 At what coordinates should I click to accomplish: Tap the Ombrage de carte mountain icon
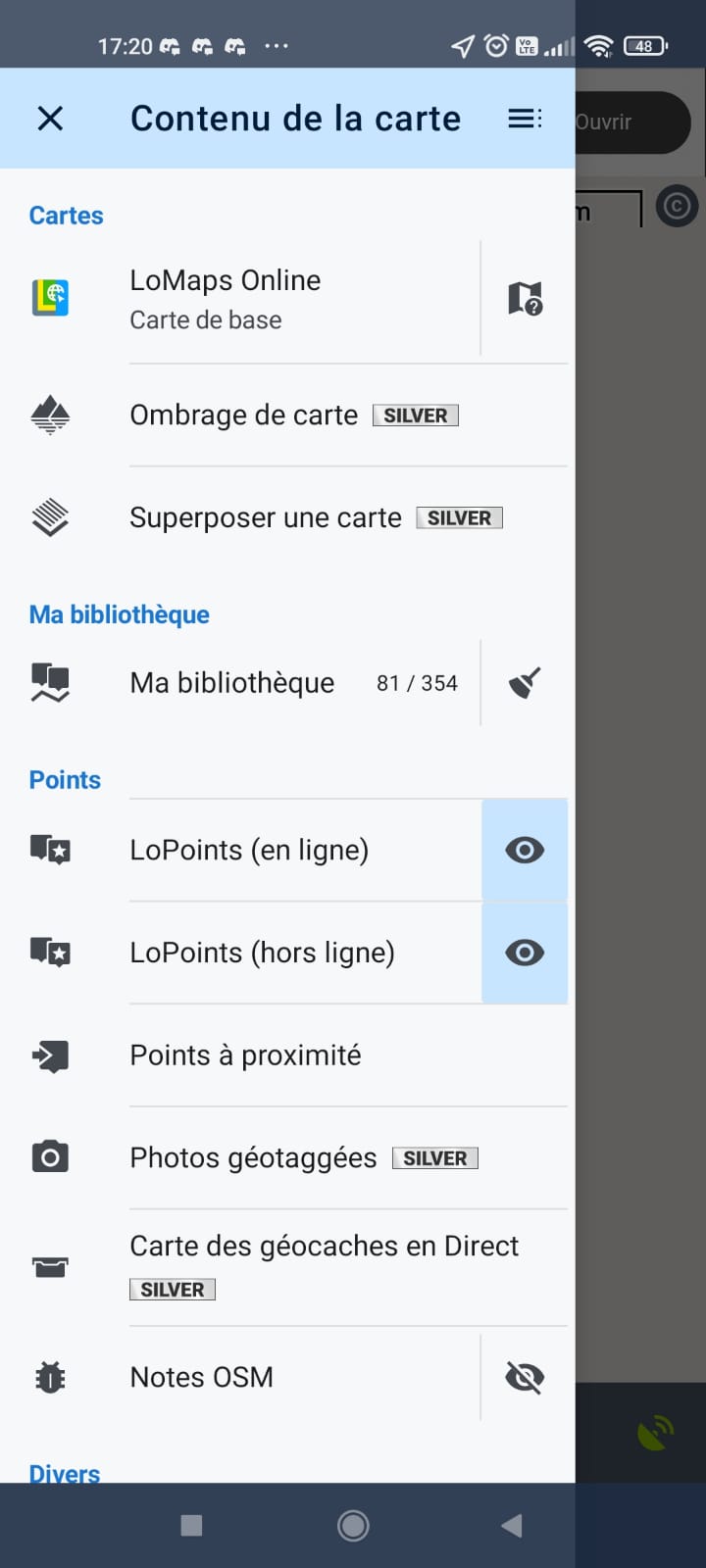pos(50,416)
